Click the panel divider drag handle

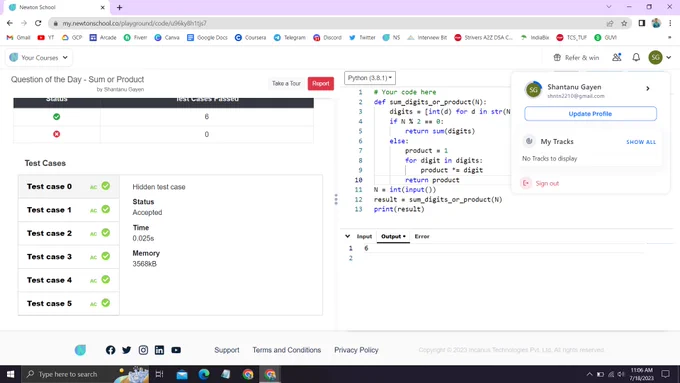click(x=336, y=200)
